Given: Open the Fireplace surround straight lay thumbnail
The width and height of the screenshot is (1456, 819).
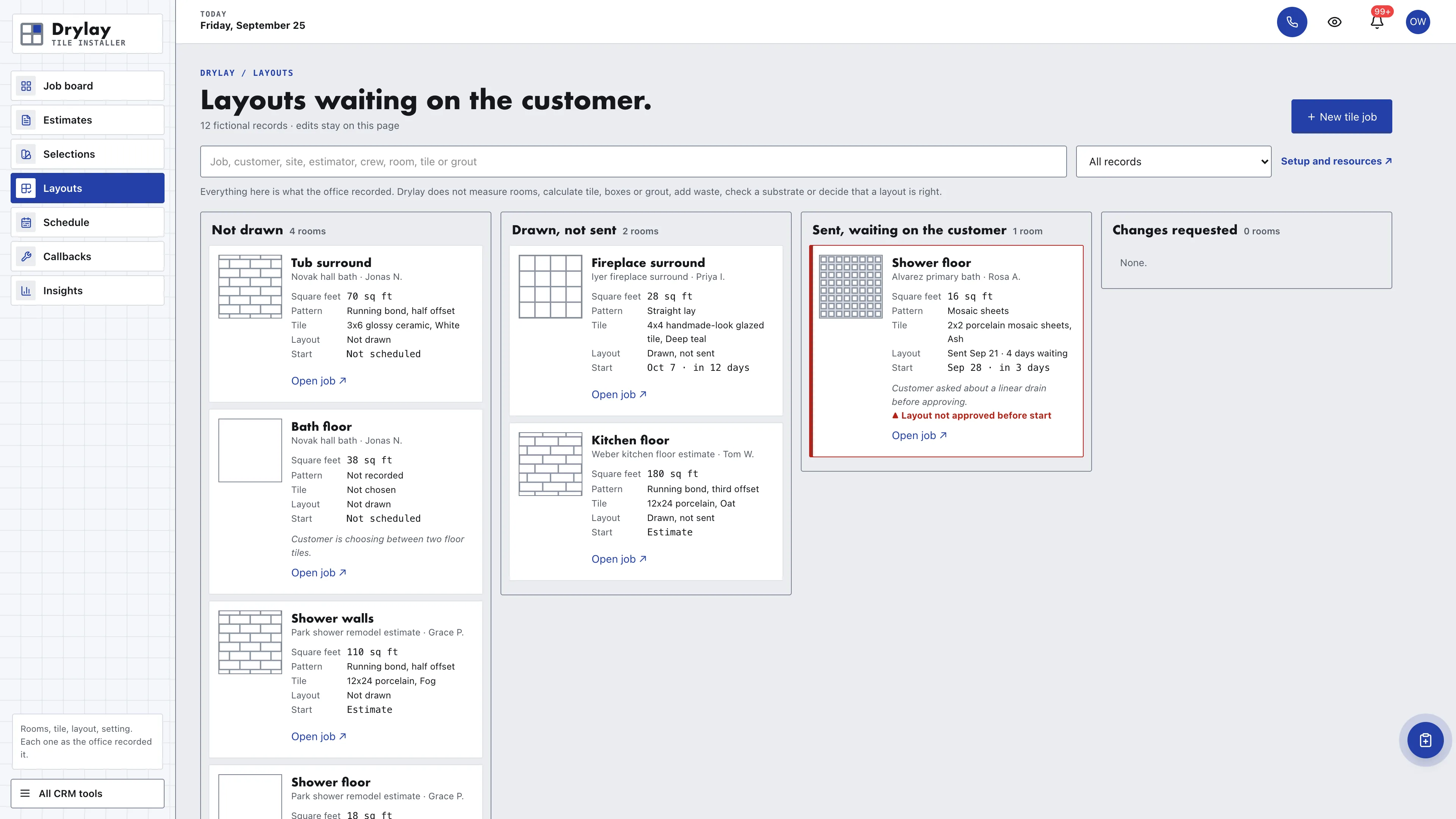Looking at the screenshot, I should pos(551,287).
